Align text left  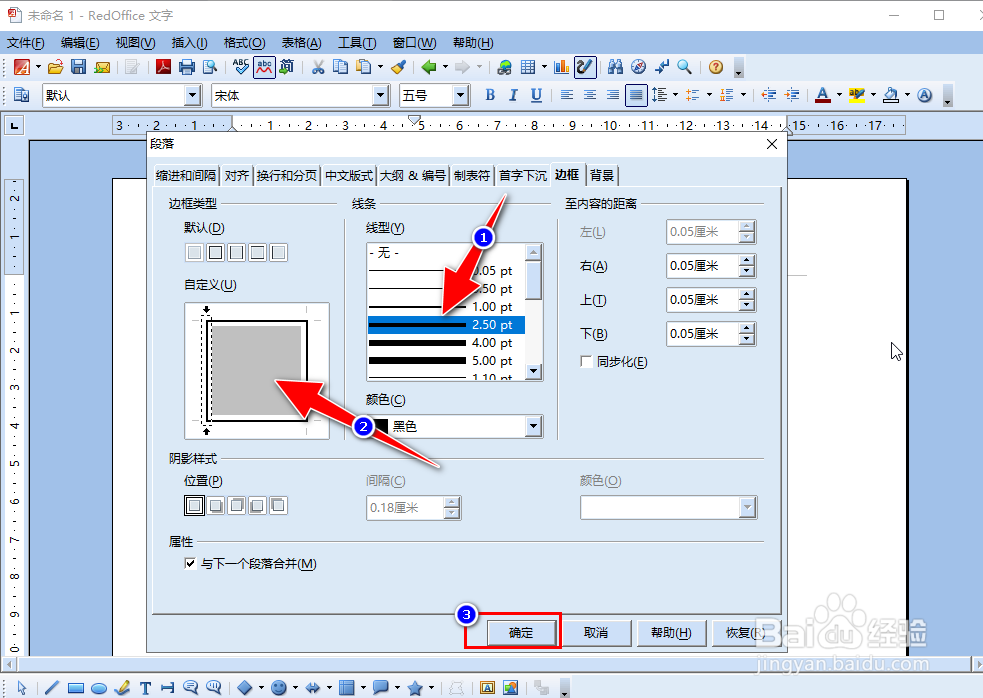click(x=567, y=95)
